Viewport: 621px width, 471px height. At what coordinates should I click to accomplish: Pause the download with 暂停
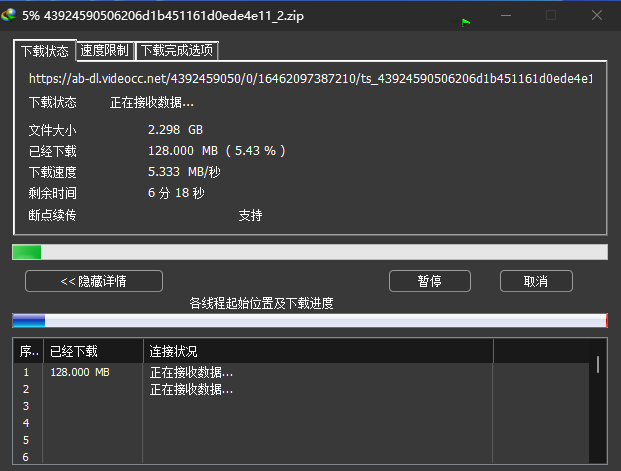click(x=430, y=281)
